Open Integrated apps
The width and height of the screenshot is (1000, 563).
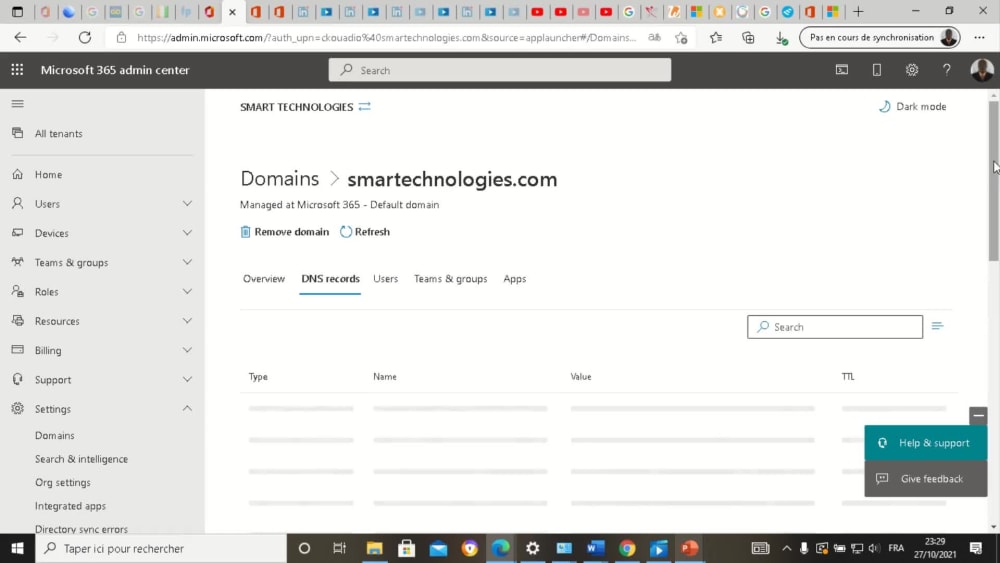tap(70, 506)
